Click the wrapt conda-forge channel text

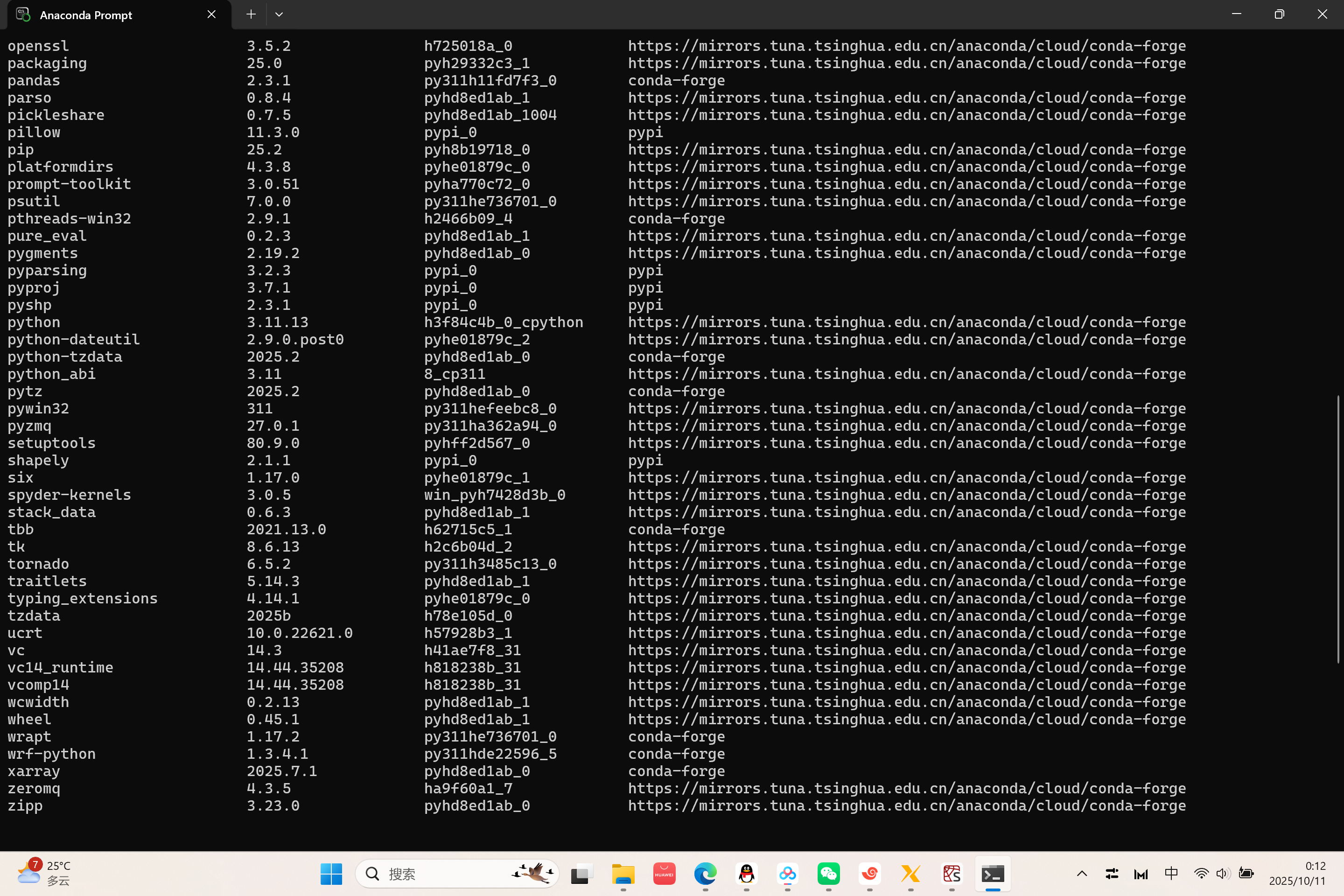(x=677, y=737)
